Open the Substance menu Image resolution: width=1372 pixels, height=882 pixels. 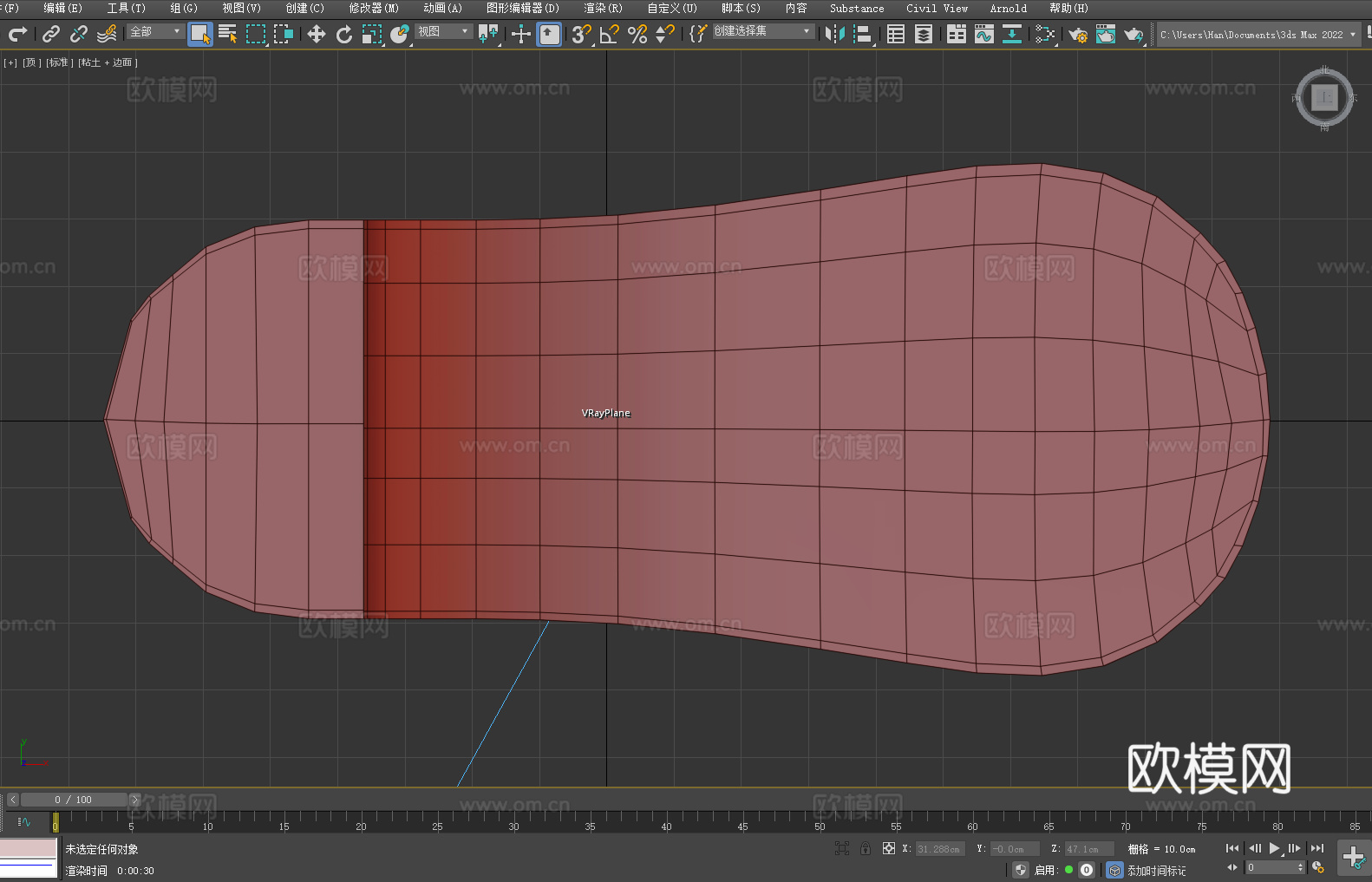857,8
